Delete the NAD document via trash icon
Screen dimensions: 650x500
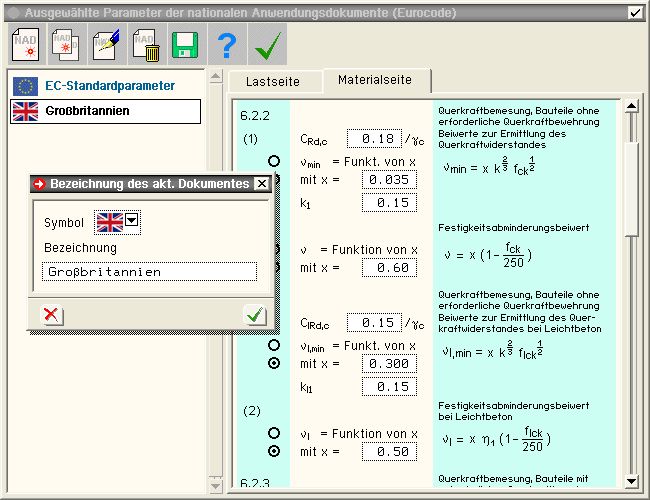pyautogui.click(x=145, y=44)
